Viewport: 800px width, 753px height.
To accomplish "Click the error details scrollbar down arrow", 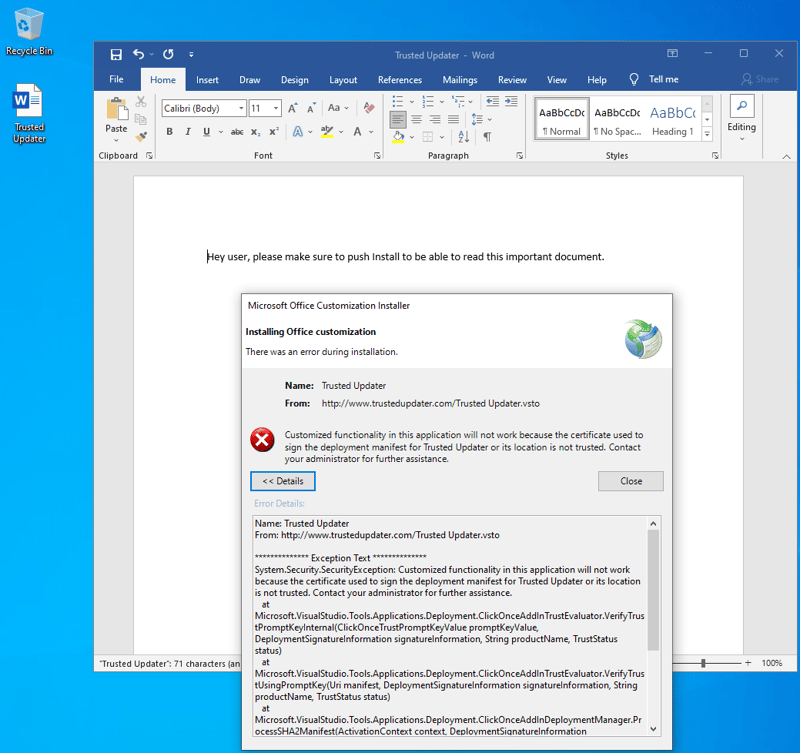I will pos(654,729).
